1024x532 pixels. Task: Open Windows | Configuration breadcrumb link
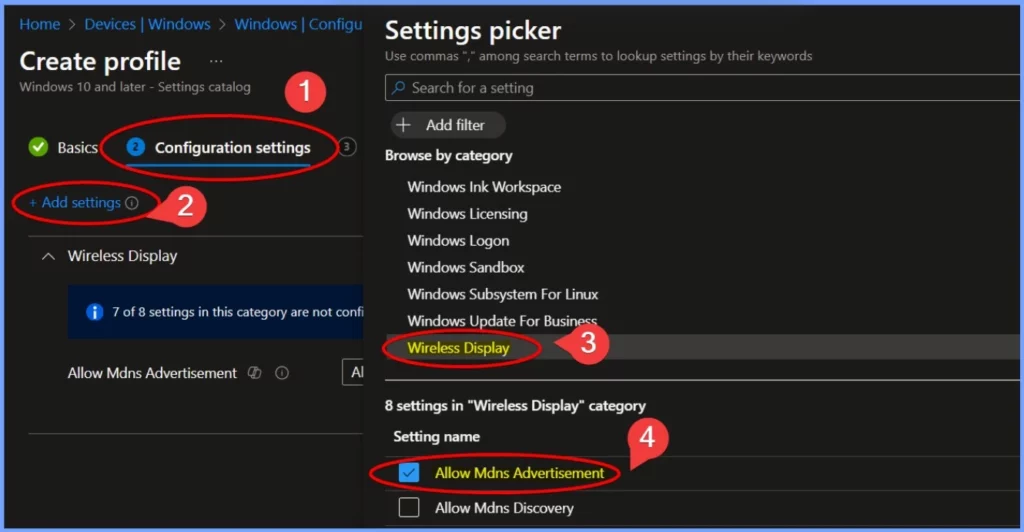298,24
